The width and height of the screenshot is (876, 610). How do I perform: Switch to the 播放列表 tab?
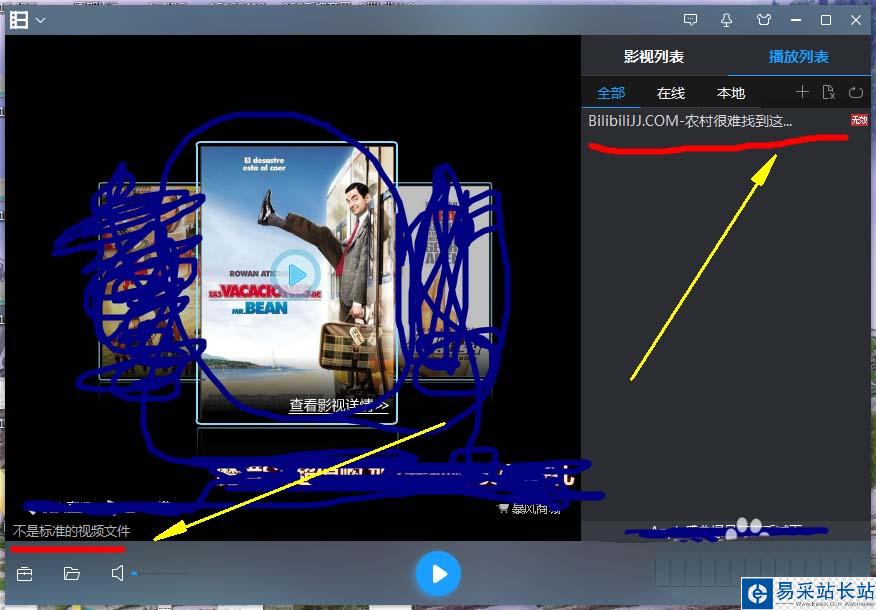(798, 56)
